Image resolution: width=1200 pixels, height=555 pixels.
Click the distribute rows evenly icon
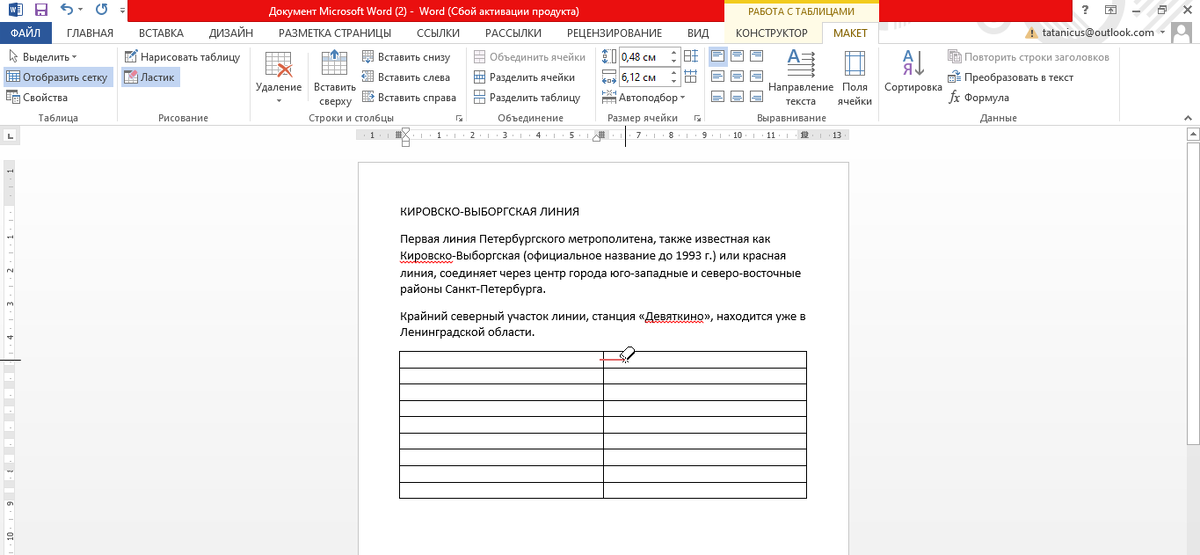pyautogui.click(x=691, y=57)
